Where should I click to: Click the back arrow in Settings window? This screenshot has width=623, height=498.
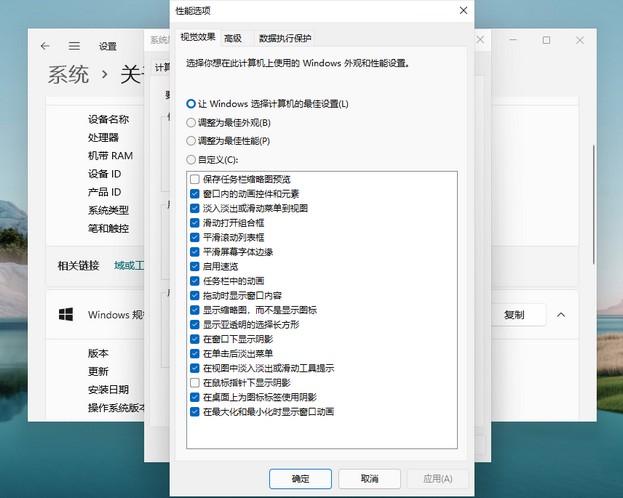point(45,46)
